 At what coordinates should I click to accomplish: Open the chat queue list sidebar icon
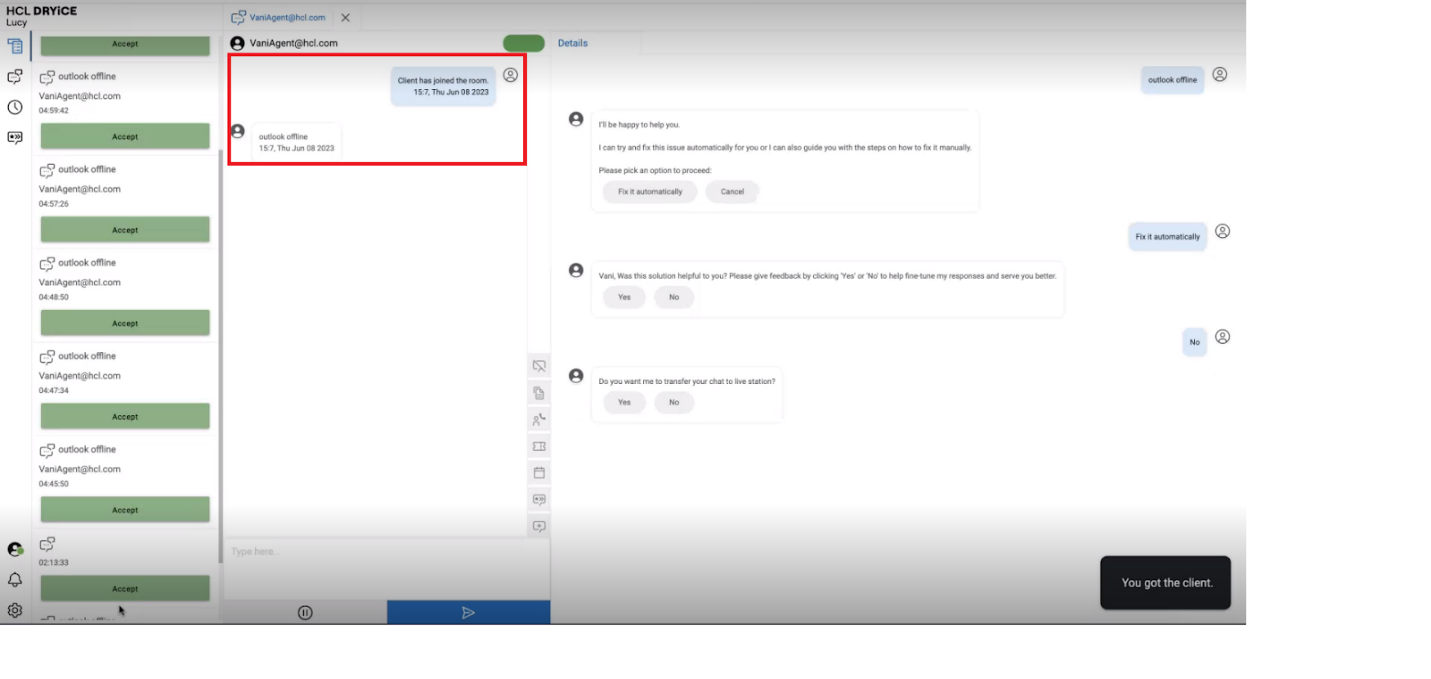point(15,46)
